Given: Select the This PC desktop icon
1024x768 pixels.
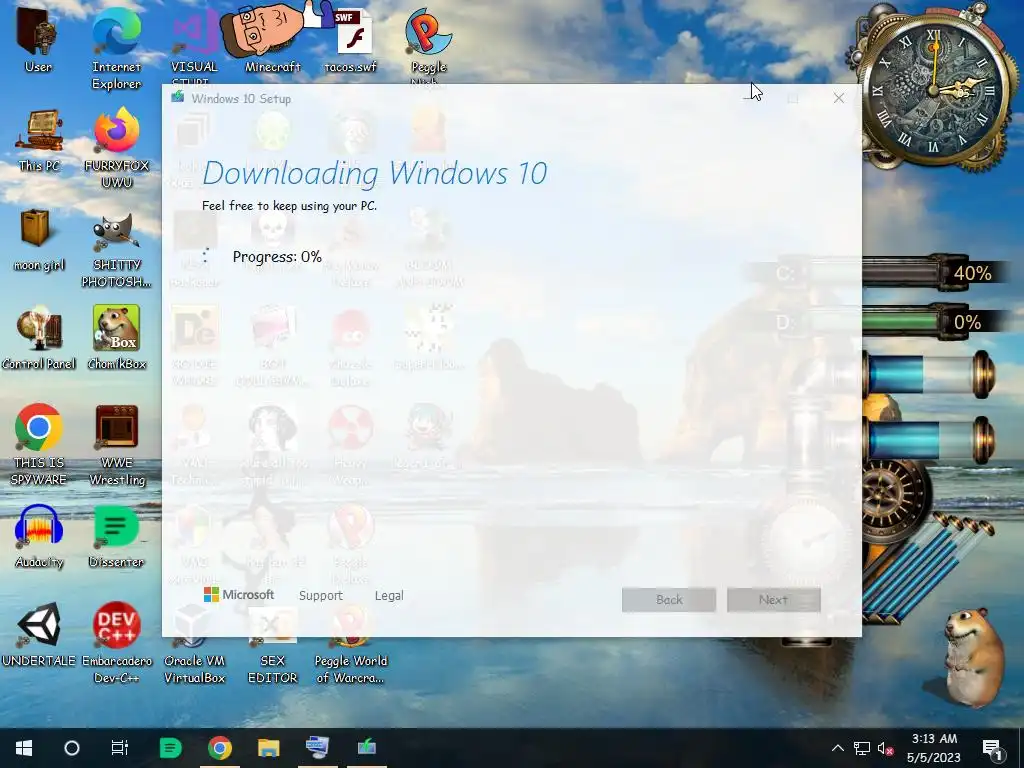Looking at the screenshot, I should click(x=39, y=140).
